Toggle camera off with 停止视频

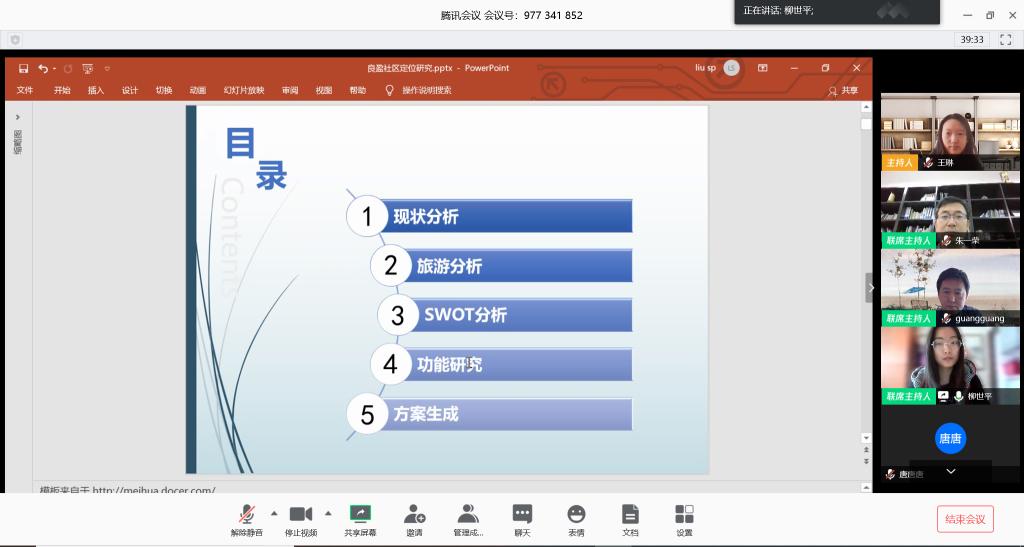click(x=301, y=514)
